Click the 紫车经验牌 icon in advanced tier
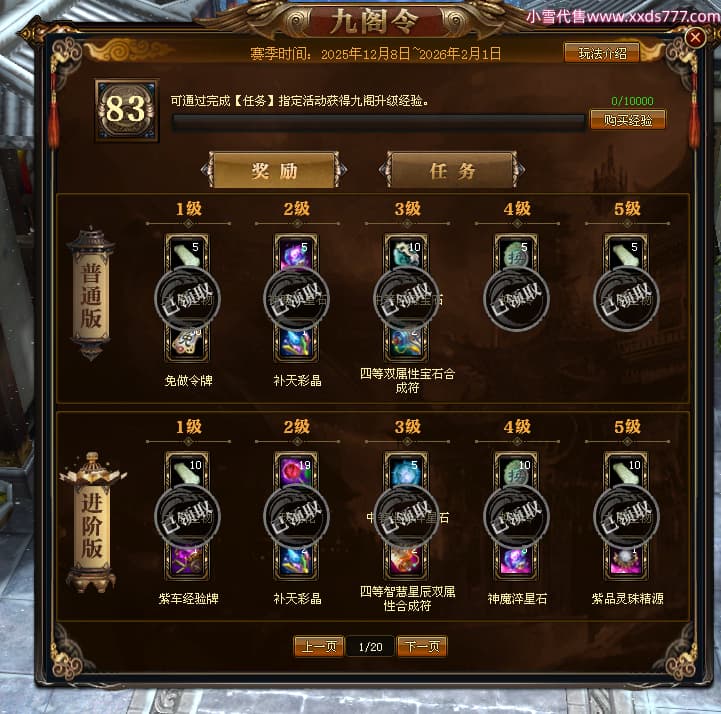The image size is (721, 714). click(187, 561)
